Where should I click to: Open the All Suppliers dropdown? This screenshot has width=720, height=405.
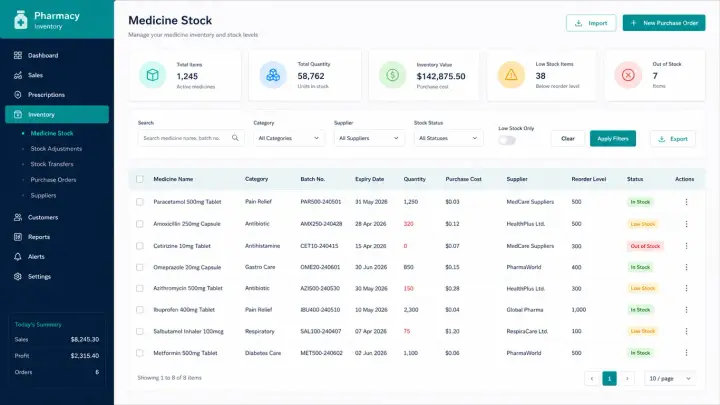(369, 138)
